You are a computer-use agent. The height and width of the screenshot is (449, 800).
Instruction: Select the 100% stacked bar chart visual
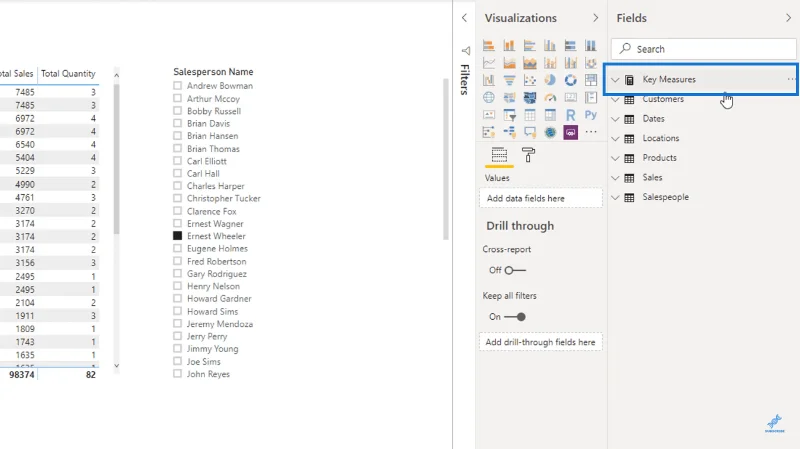[570, 45]
